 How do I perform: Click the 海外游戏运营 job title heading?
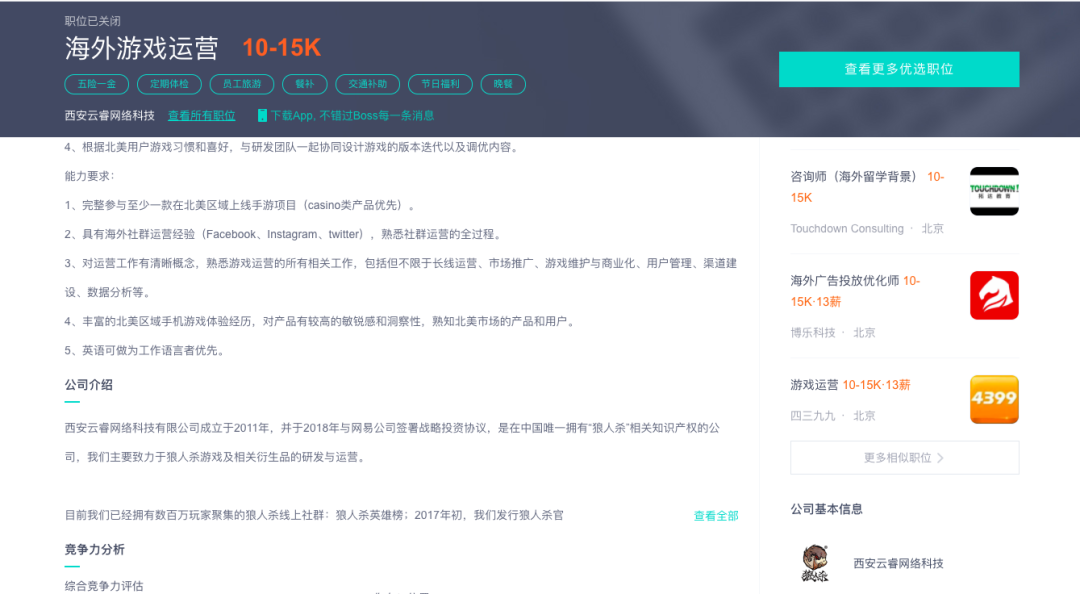(141, 48)
